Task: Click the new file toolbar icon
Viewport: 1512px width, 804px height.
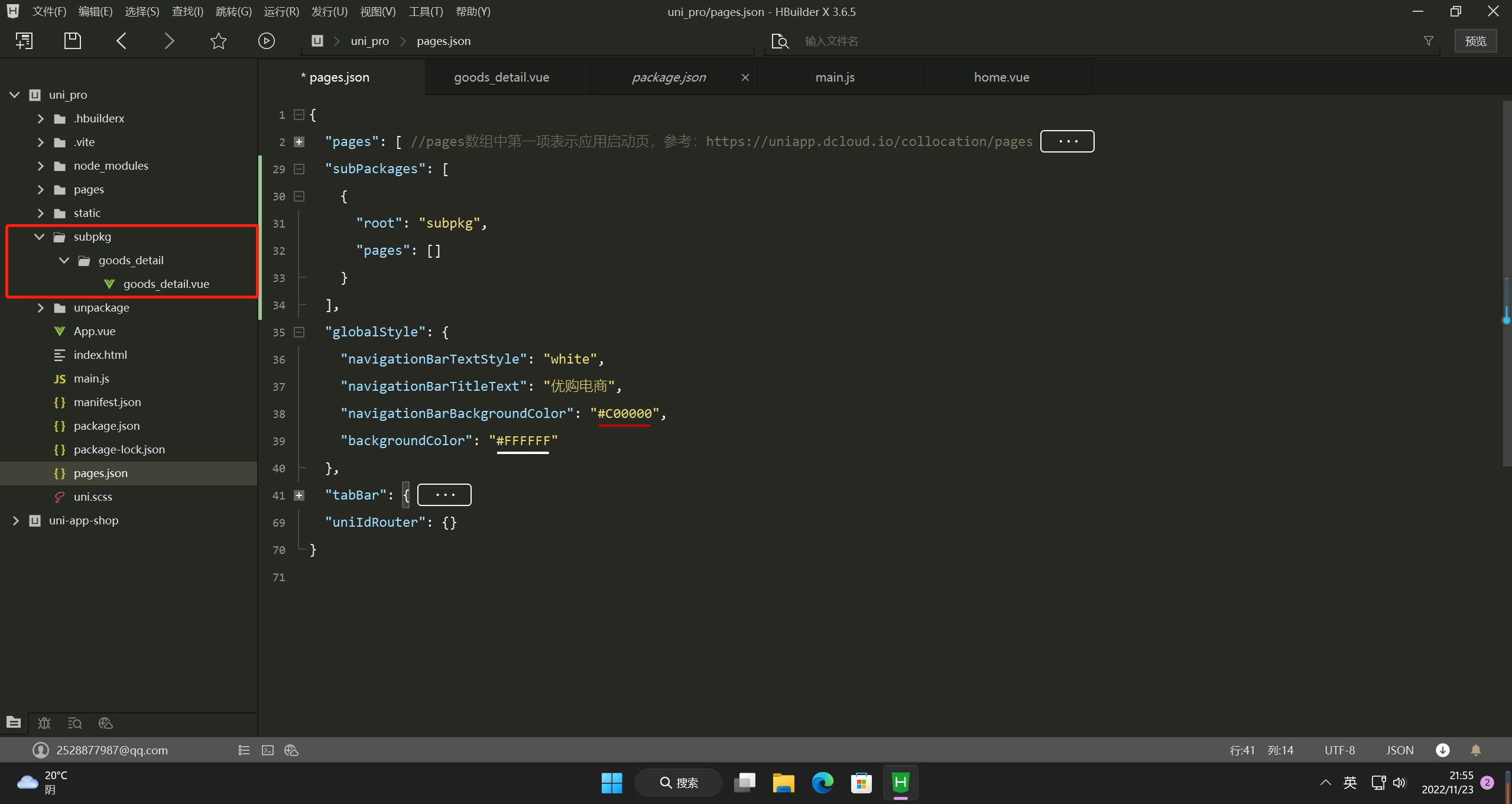Action: click(24, 41)
